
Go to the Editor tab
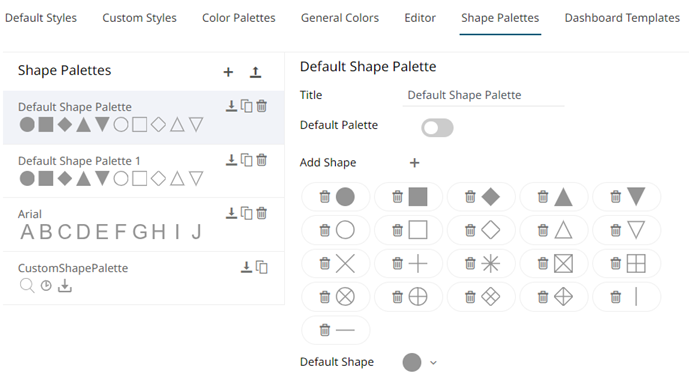click(420, 18)
